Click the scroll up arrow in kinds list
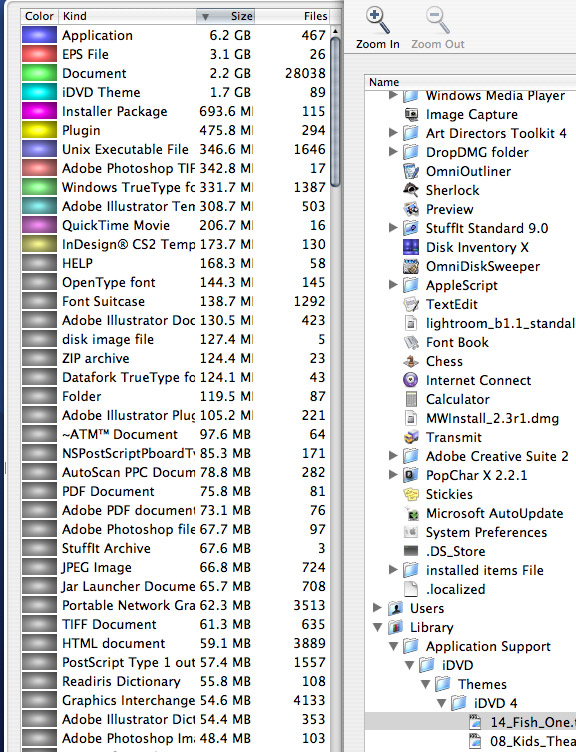The height and width of the screenshot is (752, 576). (335, 31)
